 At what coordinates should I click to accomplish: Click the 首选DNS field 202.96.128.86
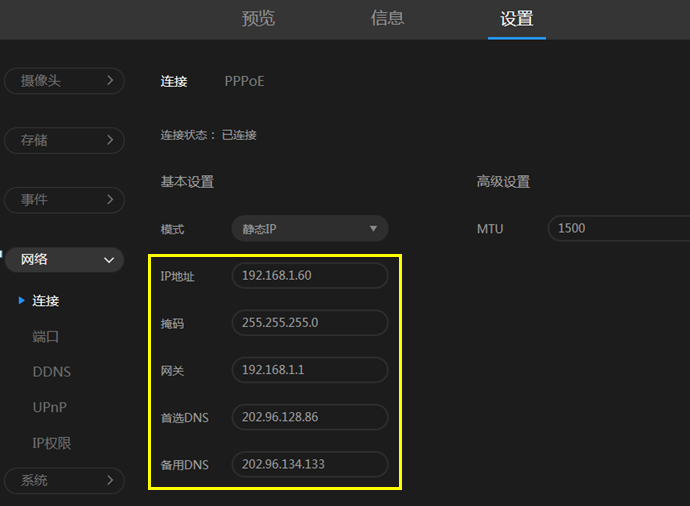310,417
